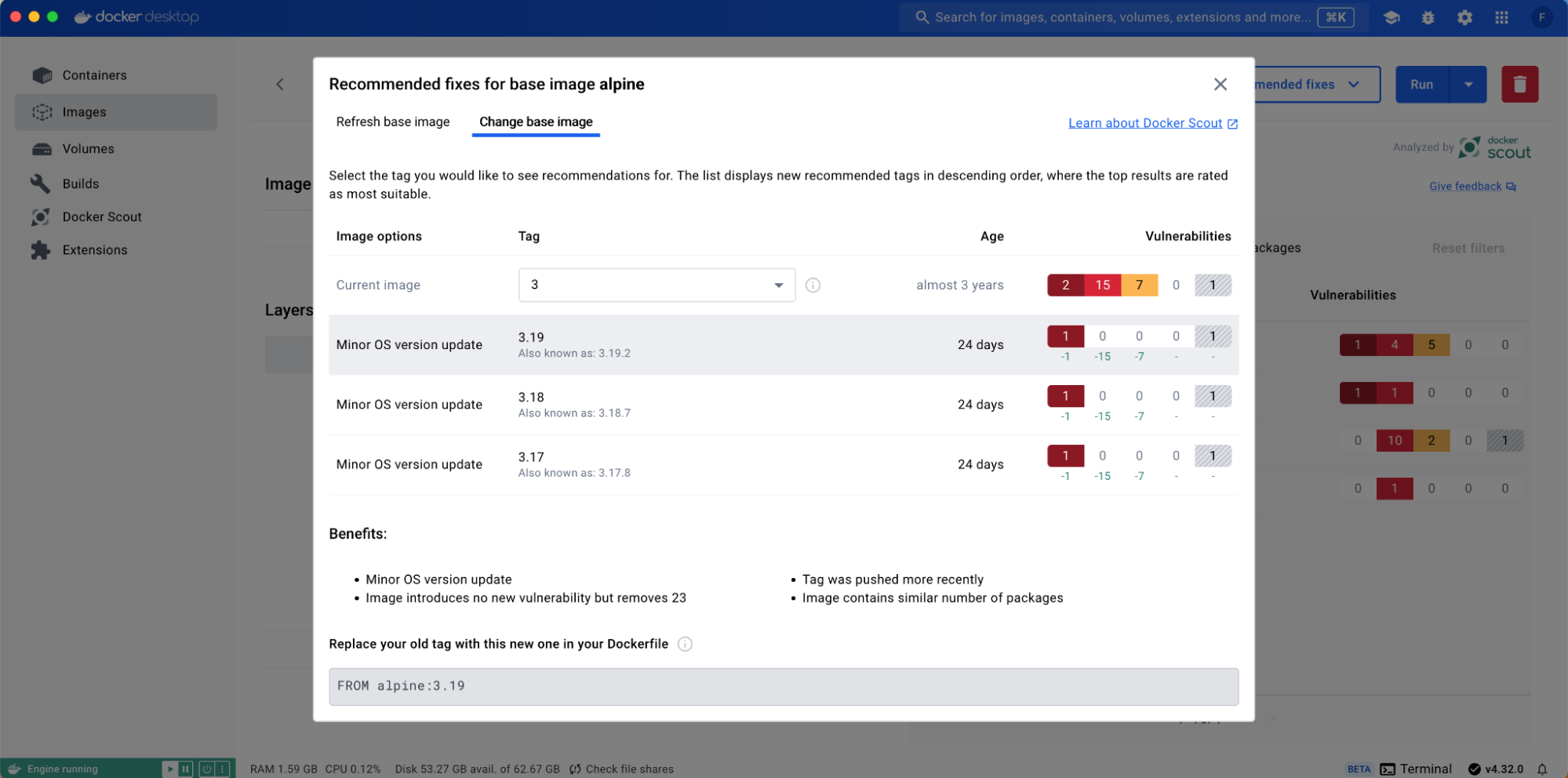Pause the Docker engine

(186, 769)
